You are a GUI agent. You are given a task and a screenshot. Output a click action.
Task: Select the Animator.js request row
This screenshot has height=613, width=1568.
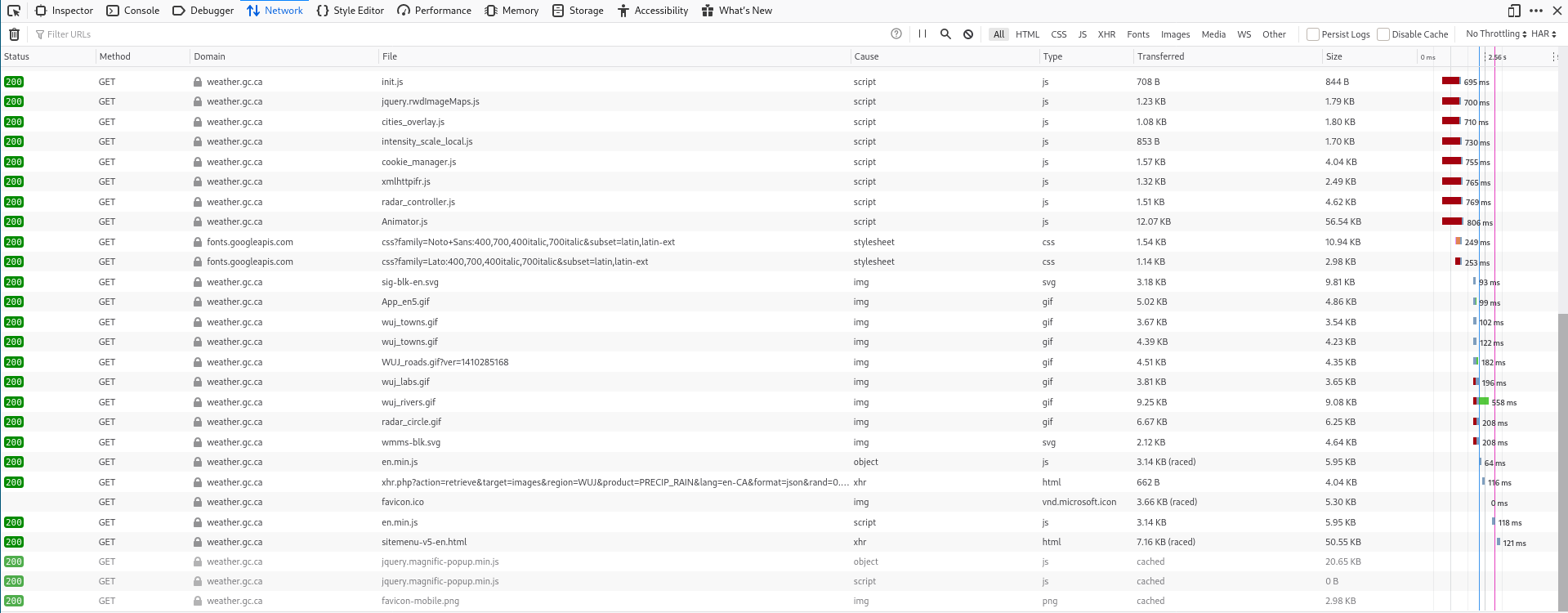click(x=404, y=221)
